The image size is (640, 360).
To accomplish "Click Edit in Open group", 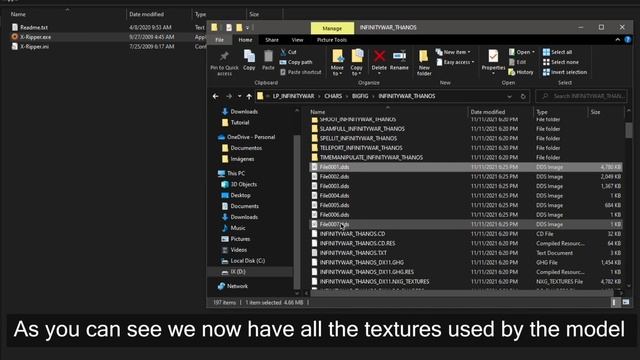I will coord(517,62).
